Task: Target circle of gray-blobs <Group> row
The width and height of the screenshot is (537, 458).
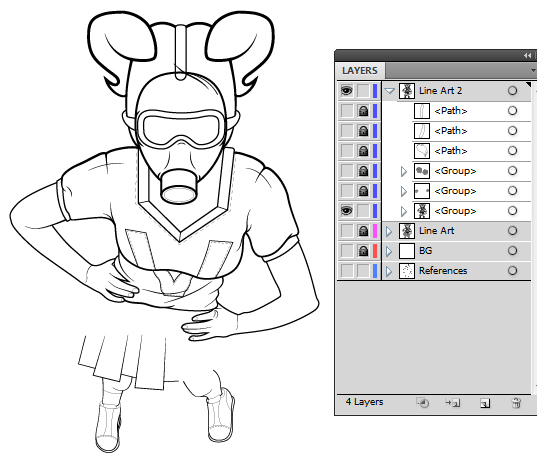Action: 512,171
